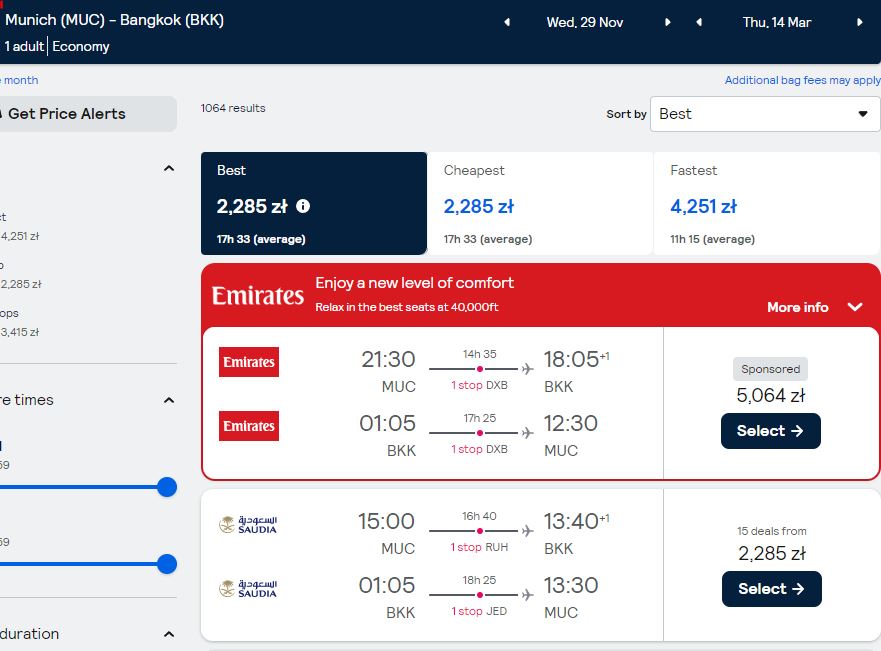The height and width of the screenshot is (651, 881).
Task: Click the upper departure time slider handle
Action: coord(167,487)
